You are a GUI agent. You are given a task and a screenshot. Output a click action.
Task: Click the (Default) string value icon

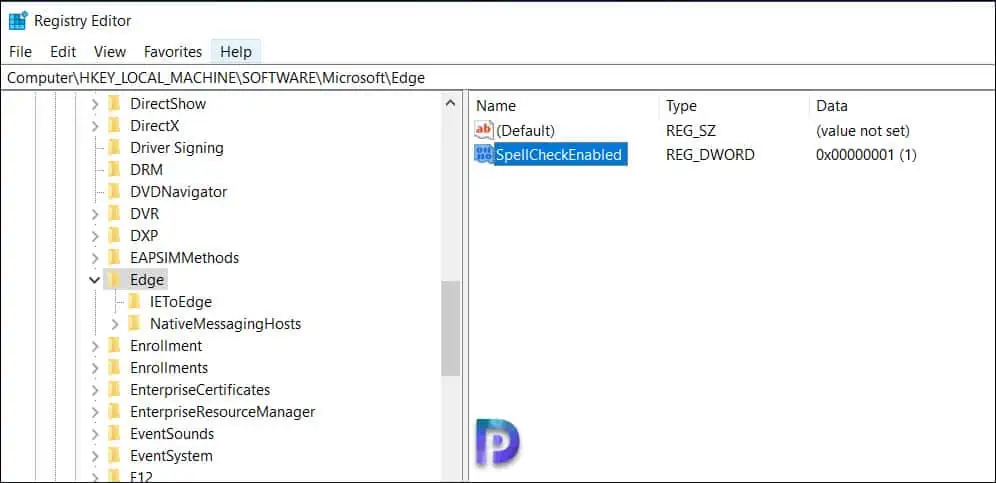[x=484, y=131]
